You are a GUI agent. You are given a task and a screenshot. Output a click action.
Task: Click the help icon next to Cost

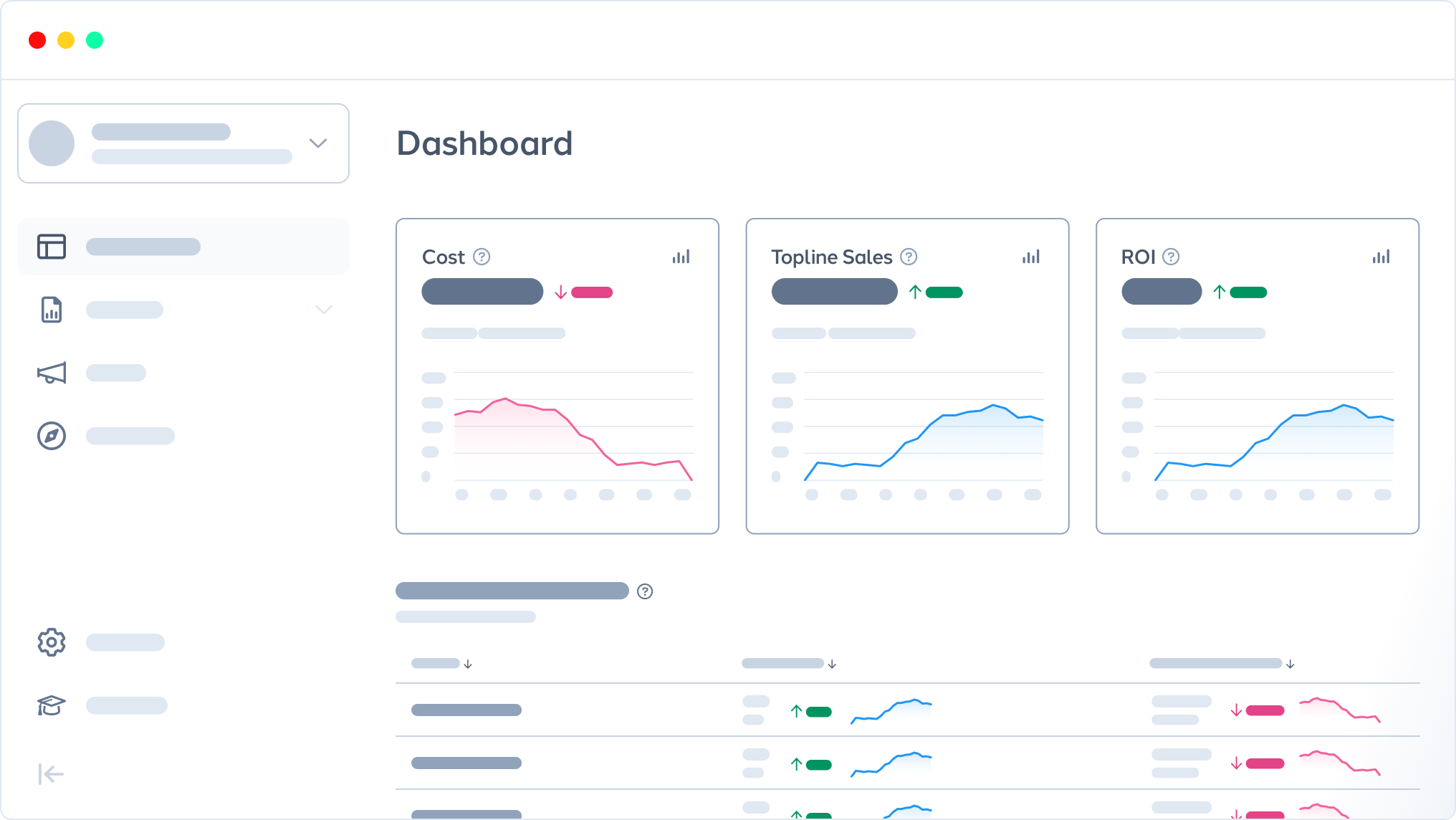point(482,257)
